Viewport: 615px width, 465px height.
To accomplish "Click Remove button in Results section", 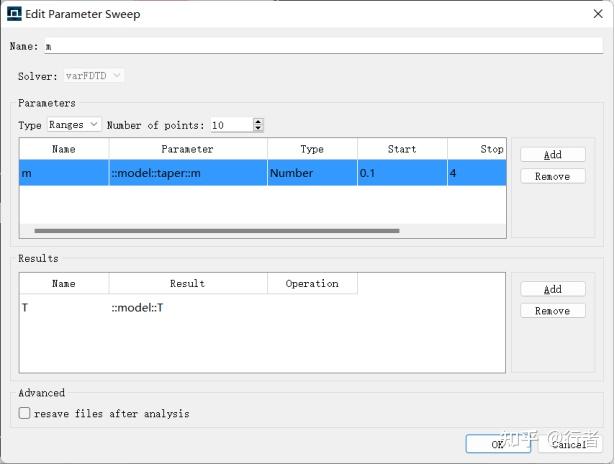I will 552,311.
